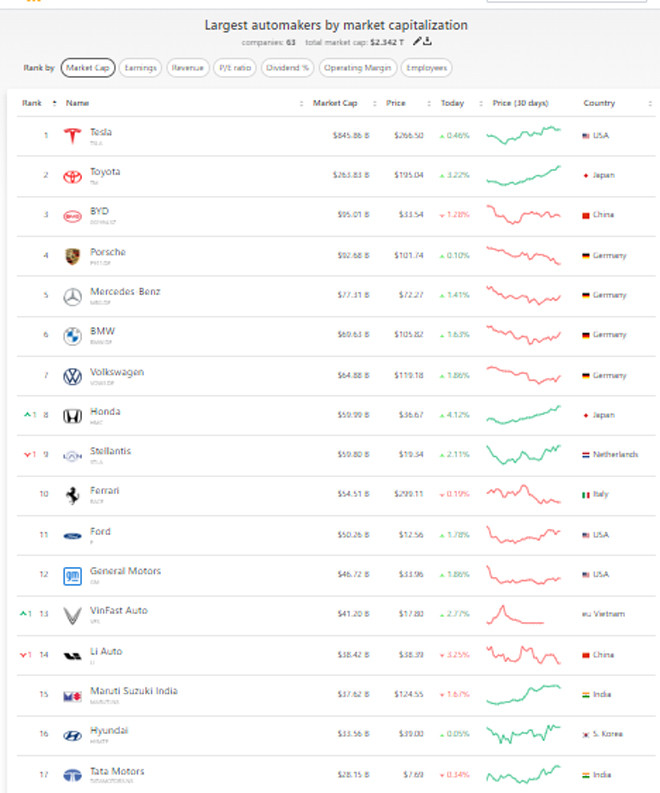View Honda 30-day price chart
Image resolution: width=660 pixels, height=793 pixels.
coord(524,415)
